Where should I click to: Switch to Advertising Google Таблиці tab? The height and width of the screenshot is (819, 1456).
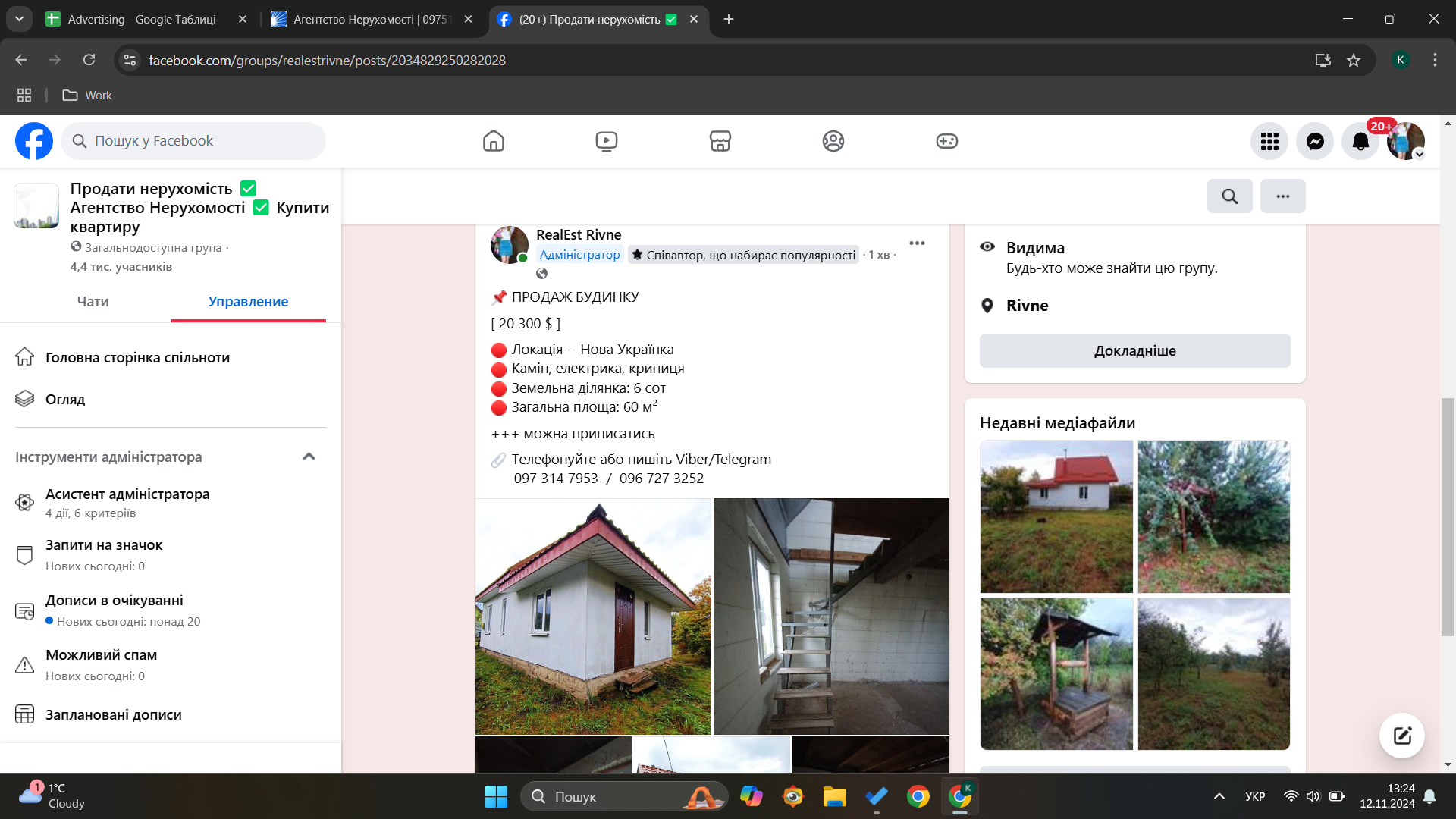142,19
